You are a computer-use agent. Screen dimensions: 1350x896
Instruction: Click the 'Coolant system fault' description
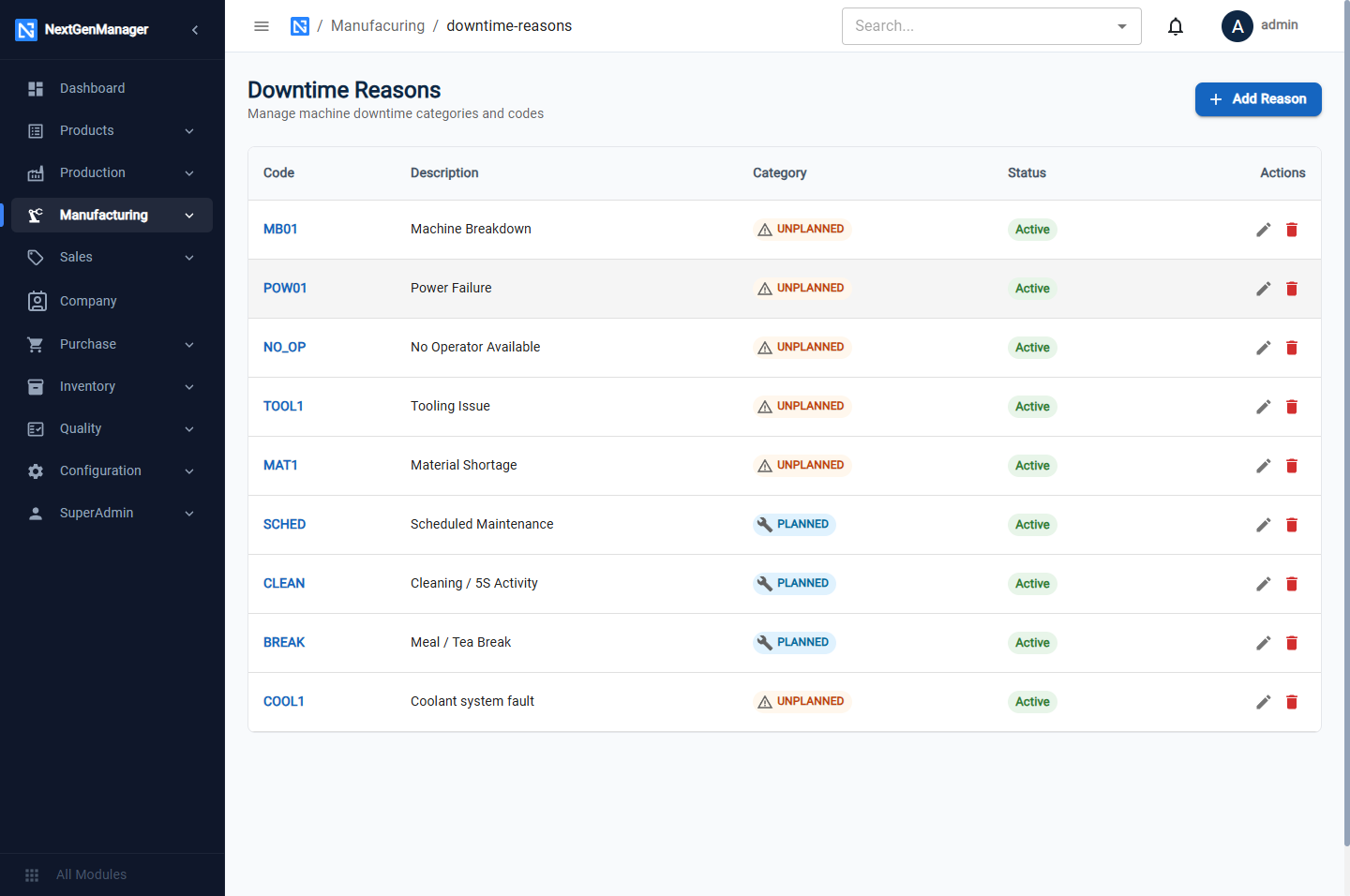click(x=472, y=701)
